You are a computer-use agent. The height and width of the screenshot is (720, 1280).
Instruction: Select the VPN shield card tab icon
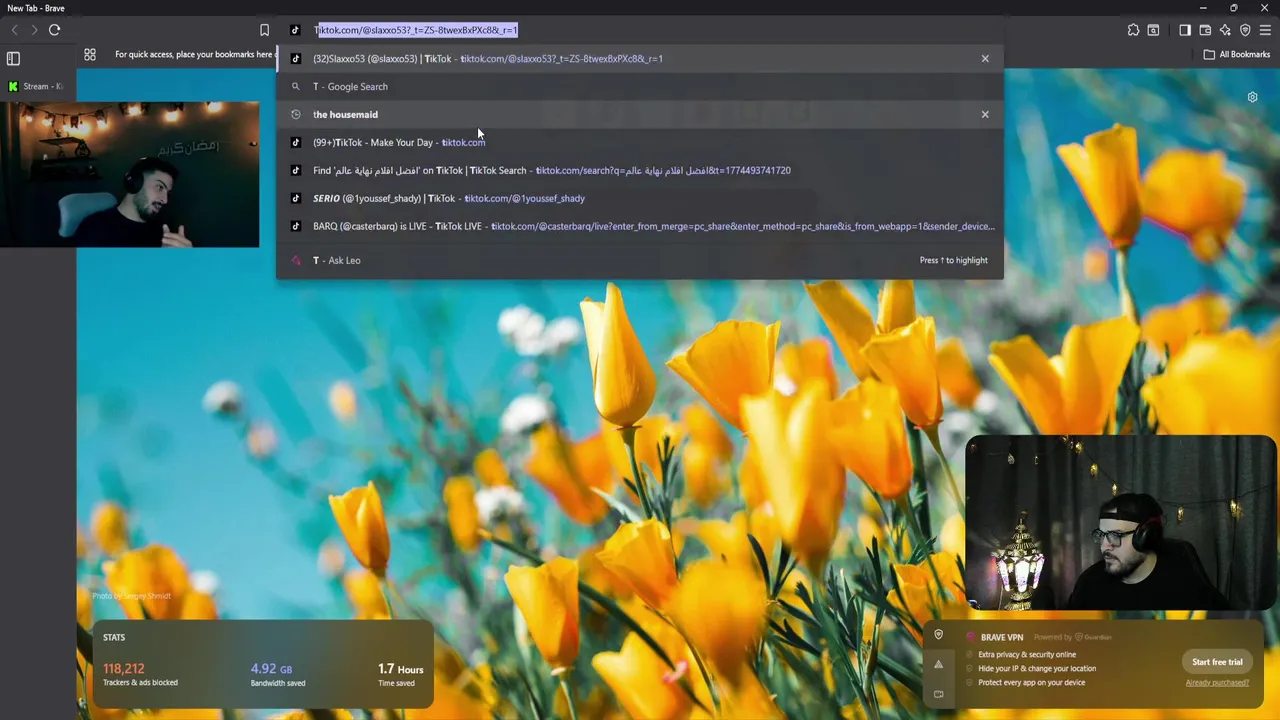[938, 635]
